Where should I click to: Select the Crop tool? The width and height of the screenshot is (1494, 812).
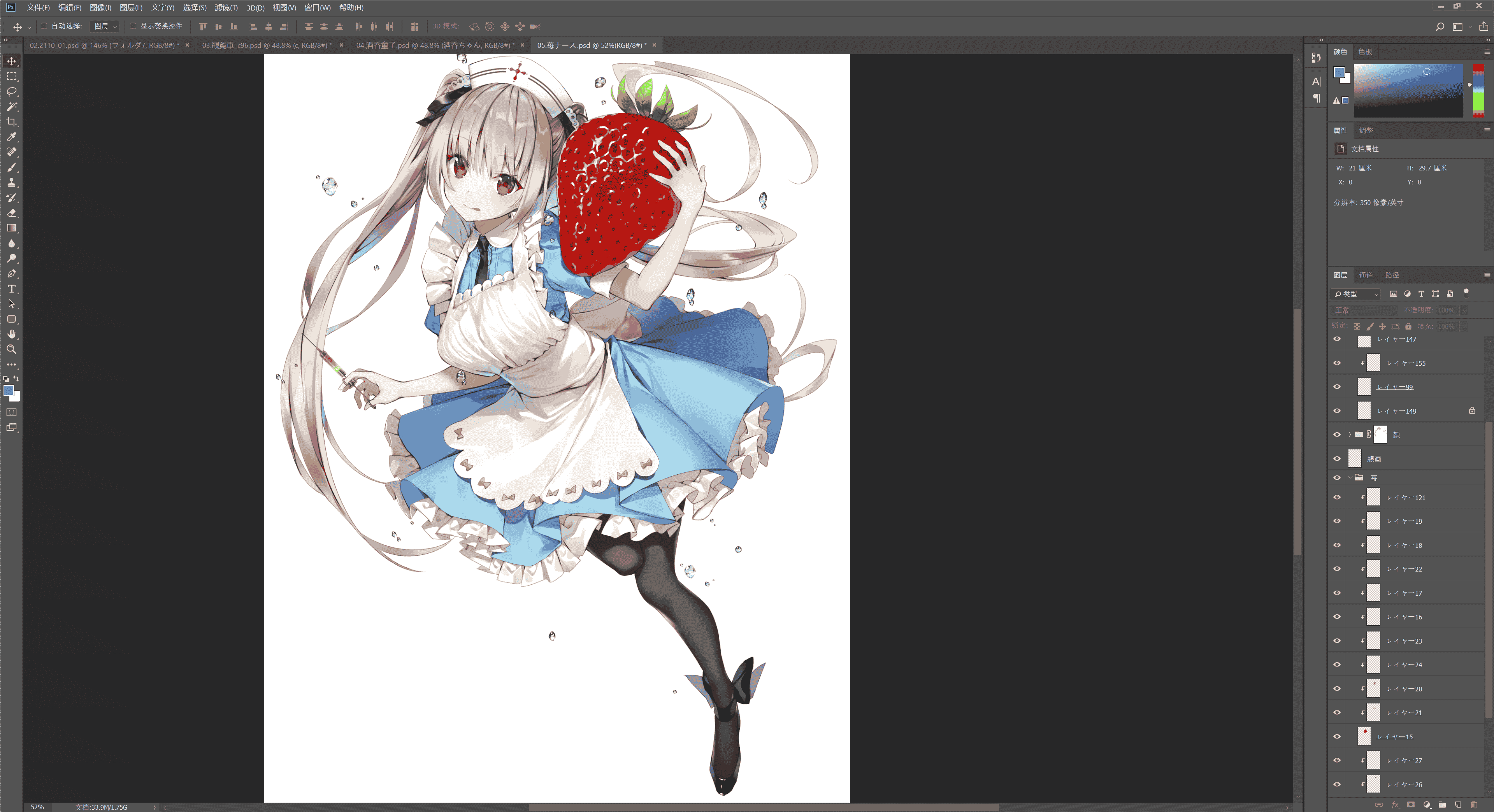[x=12, y=122]
